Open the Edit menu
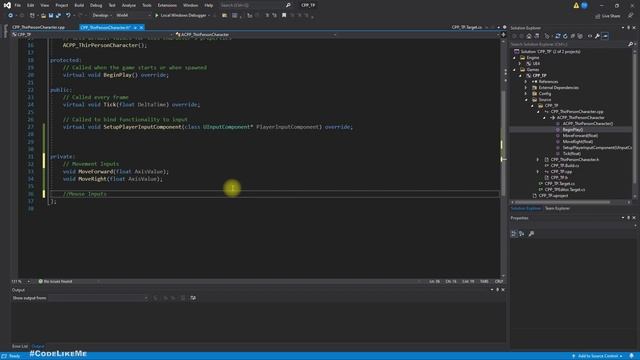 (31, 5)
